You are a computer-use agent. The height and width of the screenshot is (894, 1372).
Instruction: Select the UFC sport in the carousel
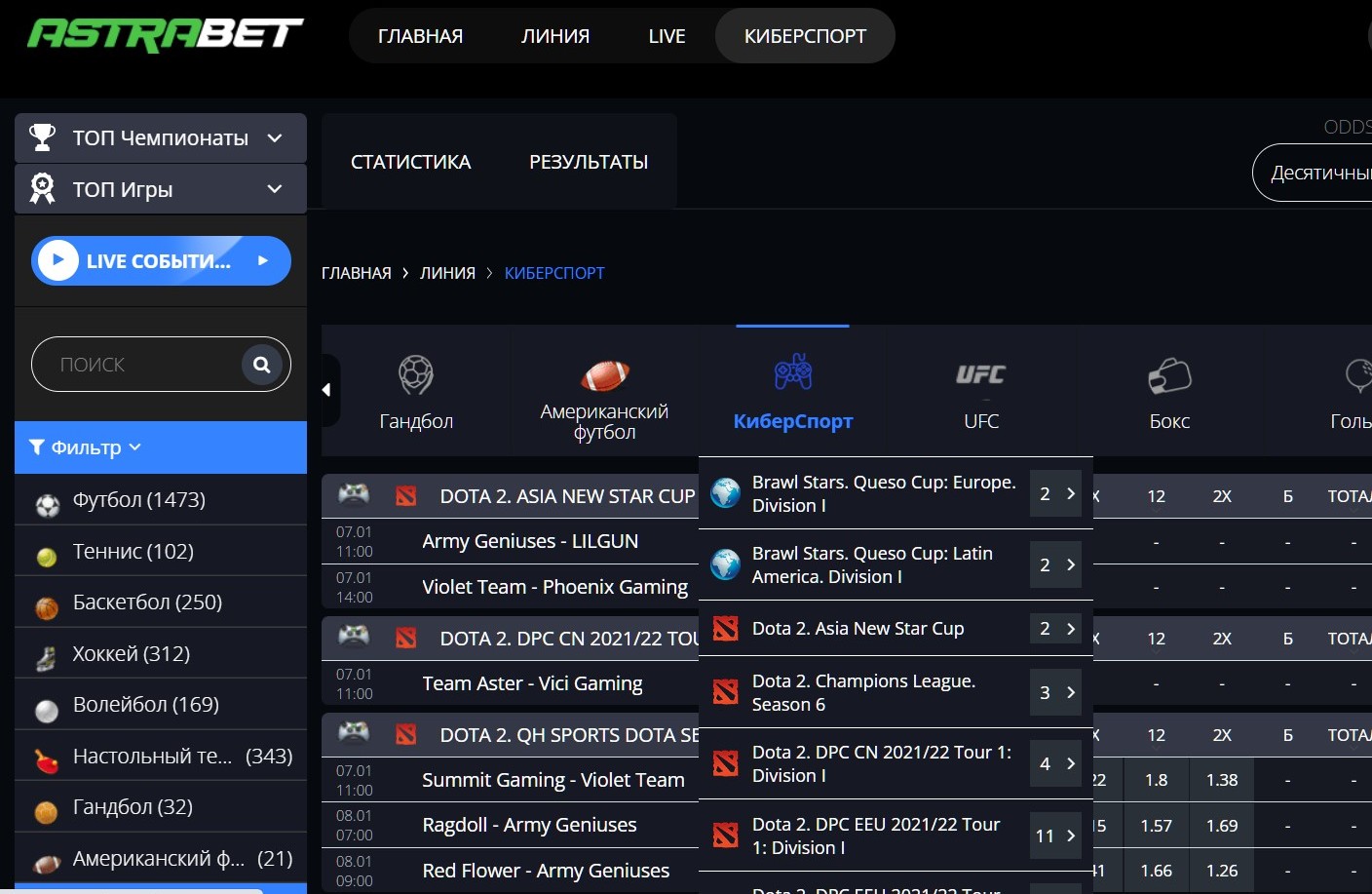point(981,392)
